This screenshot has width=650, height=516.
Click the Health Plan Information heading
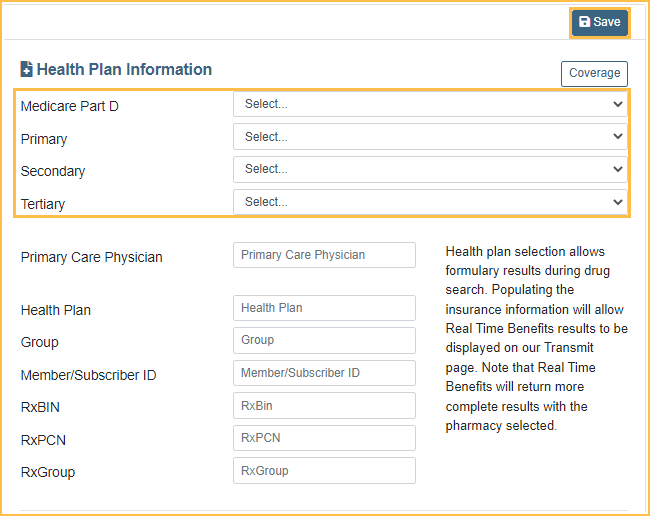tap(124, 70)
